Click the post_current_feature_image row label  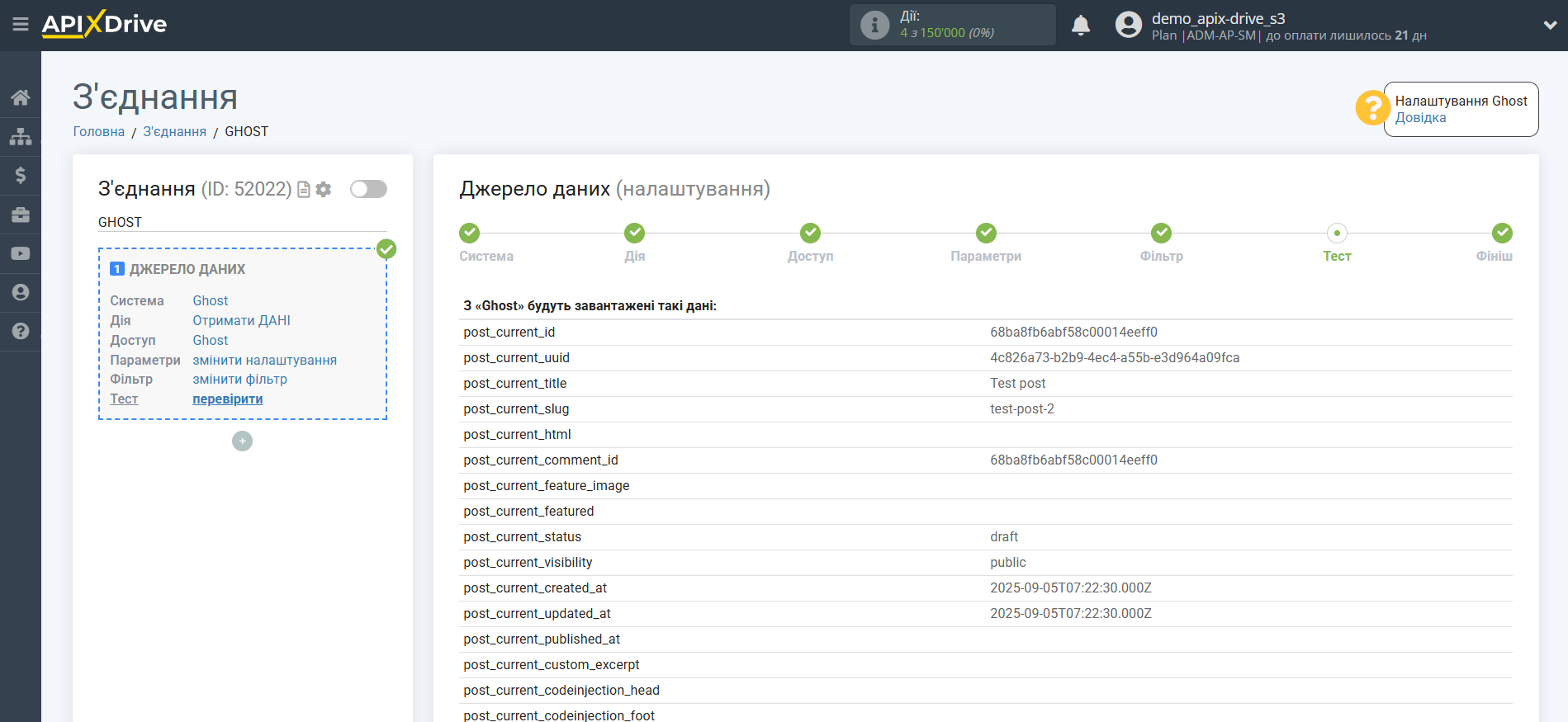point(547,485)
